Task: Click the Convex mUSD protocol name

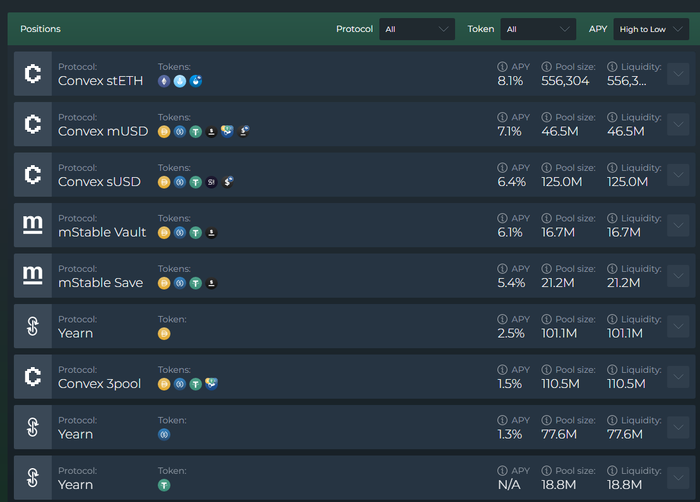Action: [x=103, y=131]
